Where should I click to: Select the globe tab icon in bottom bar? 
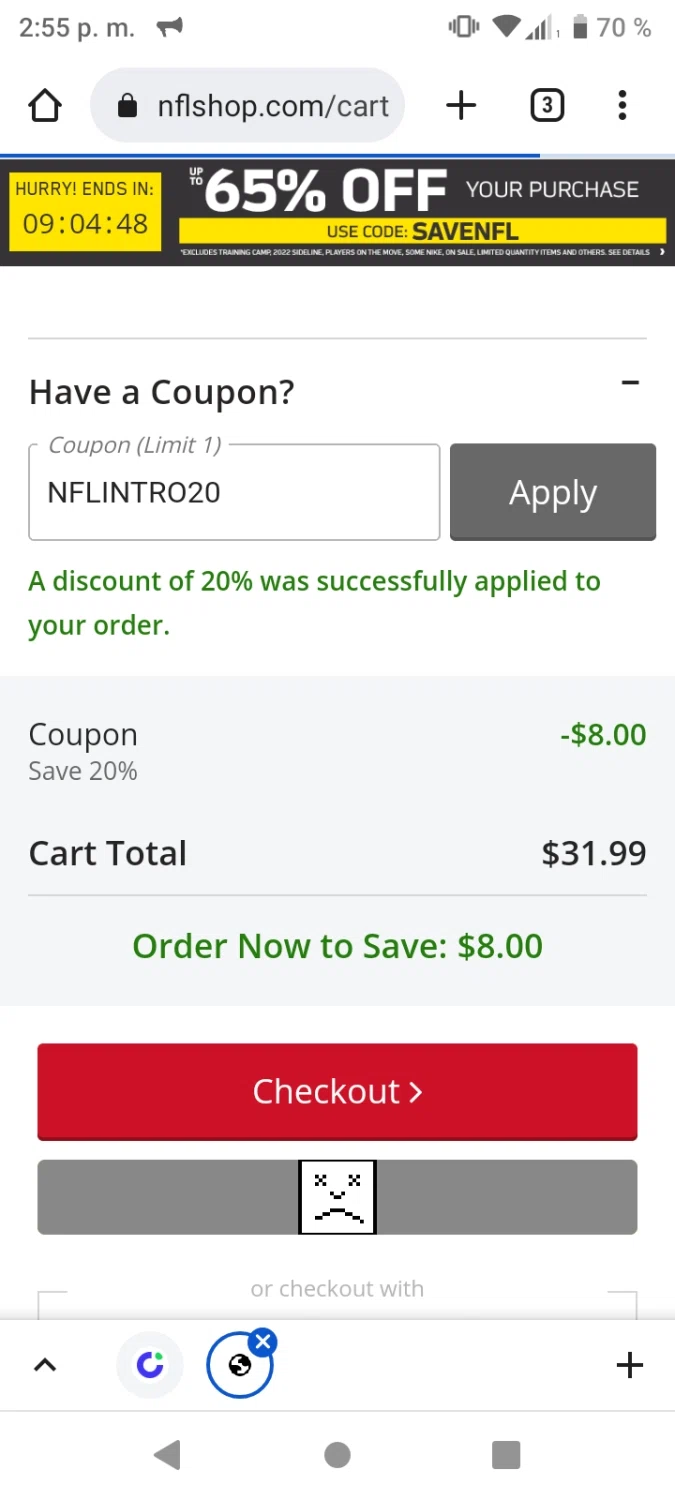[239, 1367]
